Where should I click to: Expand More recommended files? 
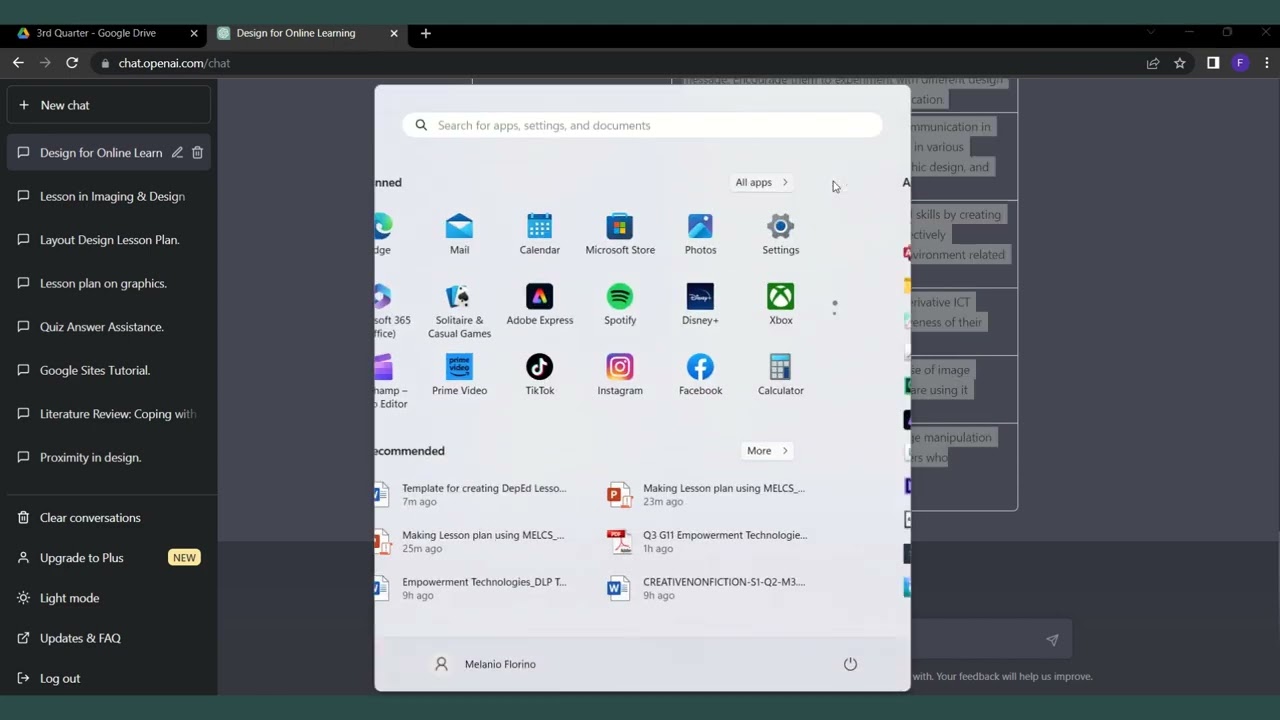[x=768, y=451]
